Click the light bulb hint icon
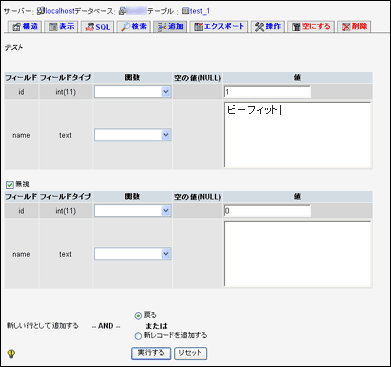This screenshot has width=391, height=367. coord(11,354)
